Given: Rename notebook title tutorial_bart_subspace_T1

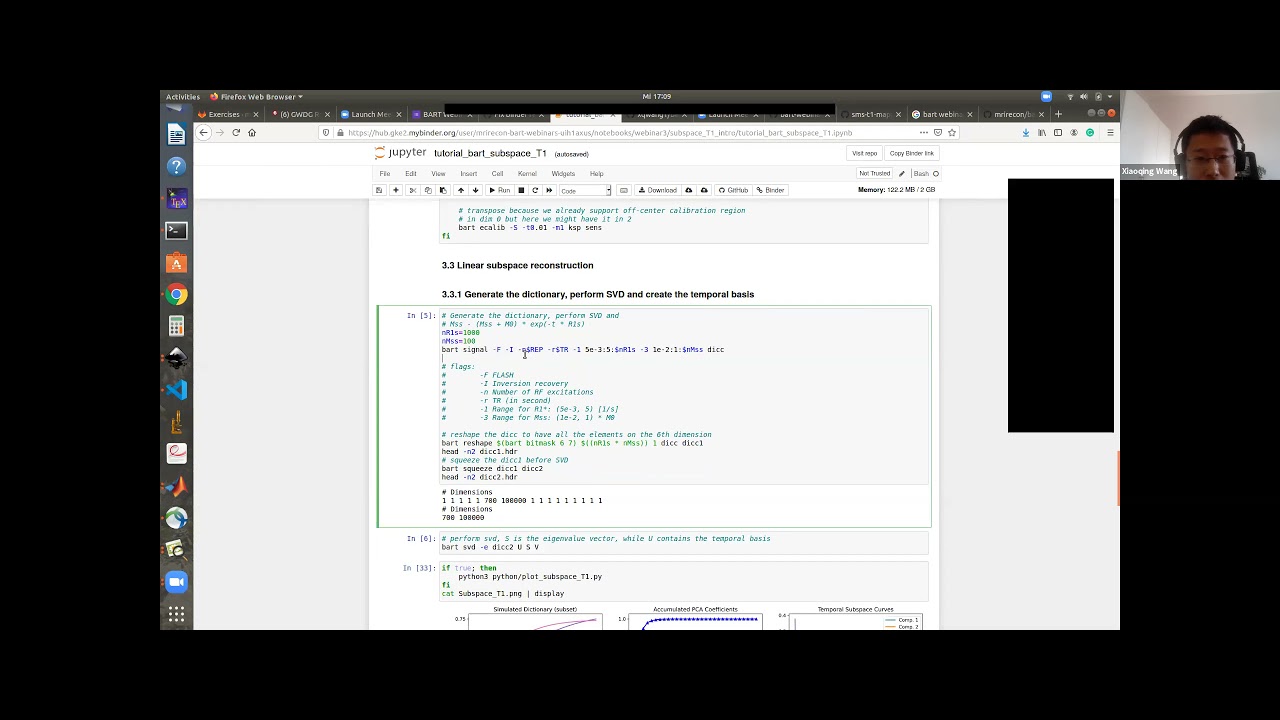Looking at the screenshot, I should tap(490, 153).
